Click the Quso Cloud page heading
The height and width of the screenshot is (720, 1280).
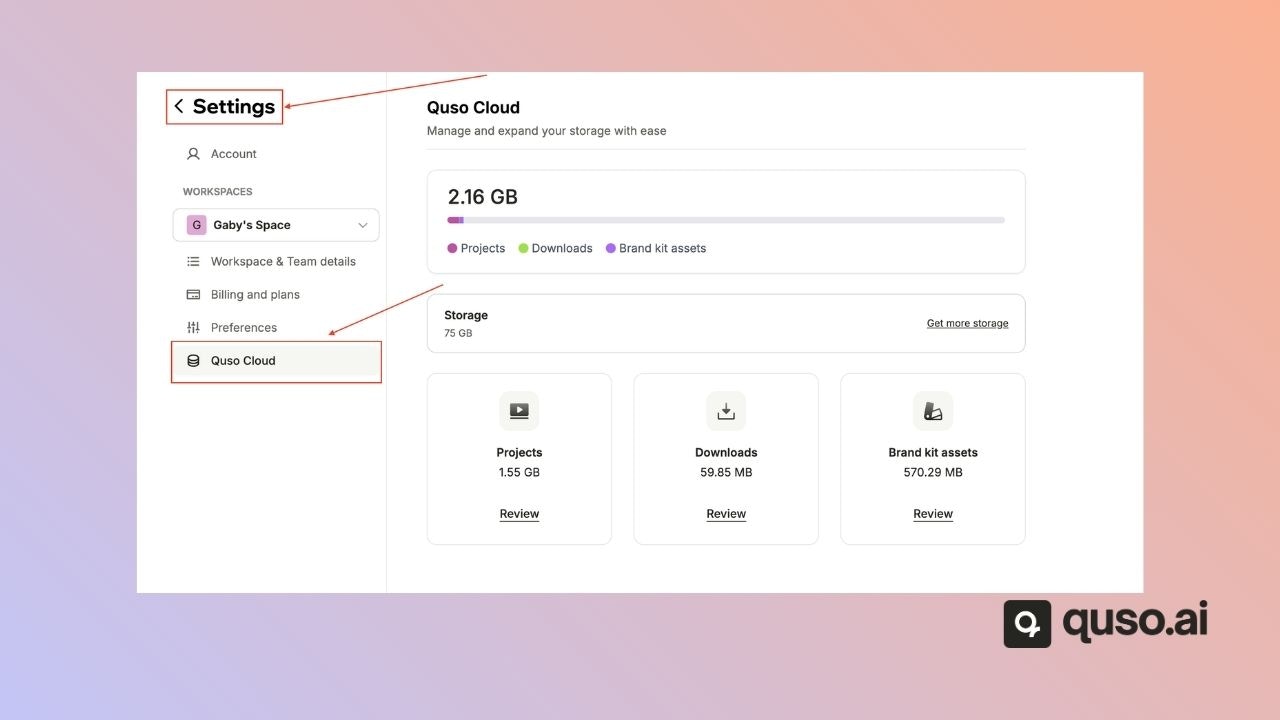point(473,107)
